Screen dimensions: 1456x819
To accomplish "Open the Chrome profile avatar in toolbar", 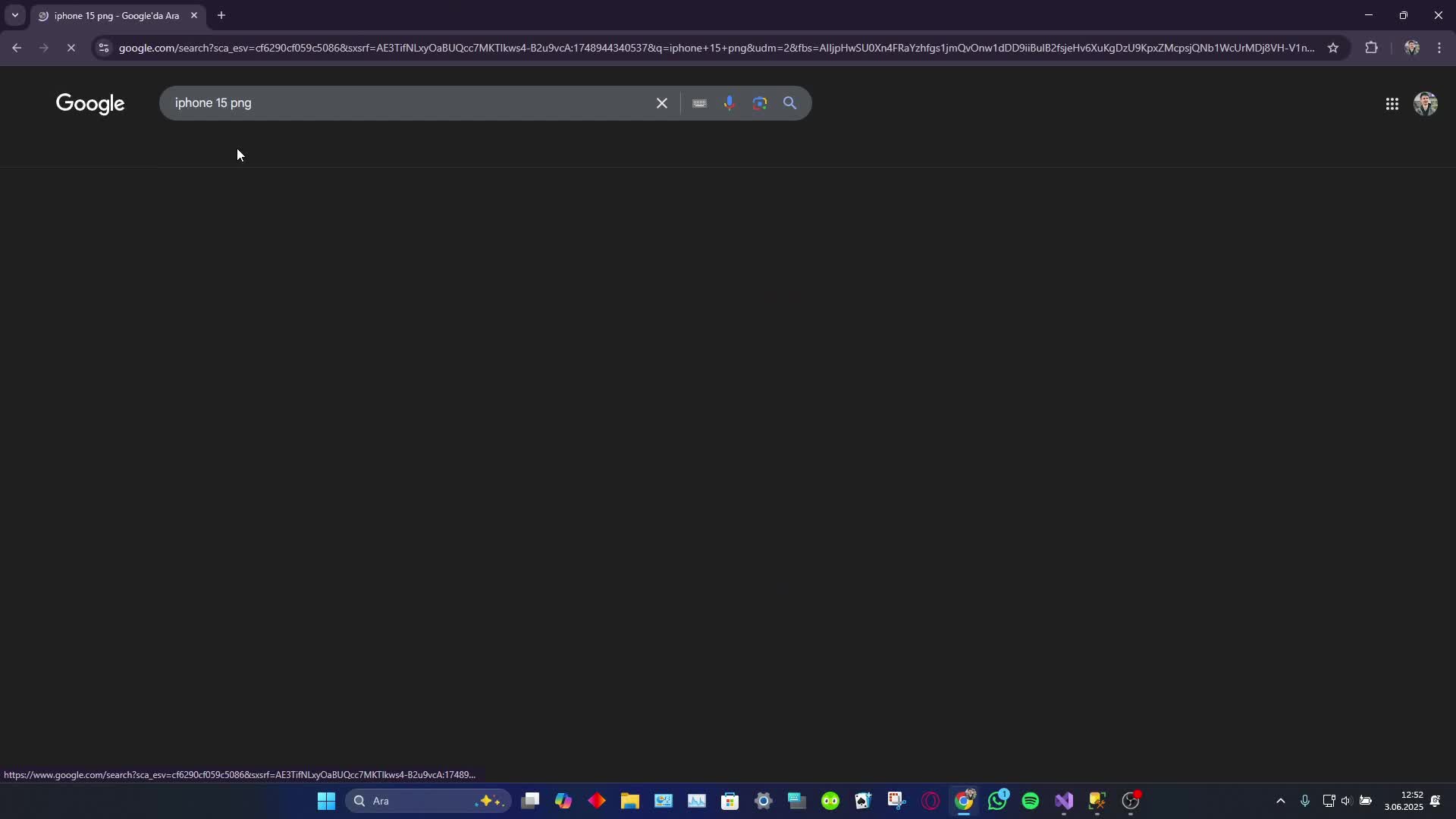I will pyautogui.click(x=1412, y=48).
